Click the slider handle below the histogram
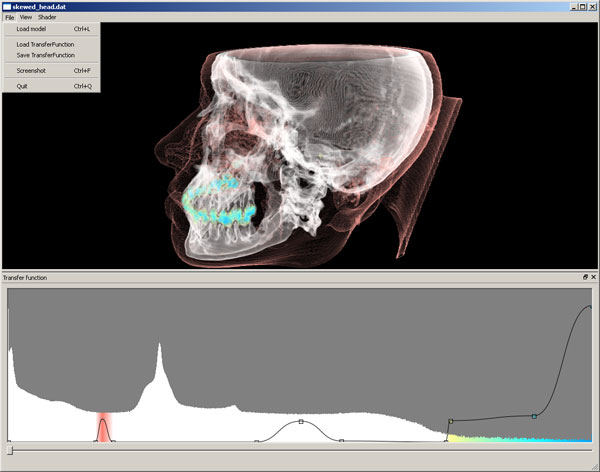The width and height of the screenshot is (600, 472). (10, 451)
